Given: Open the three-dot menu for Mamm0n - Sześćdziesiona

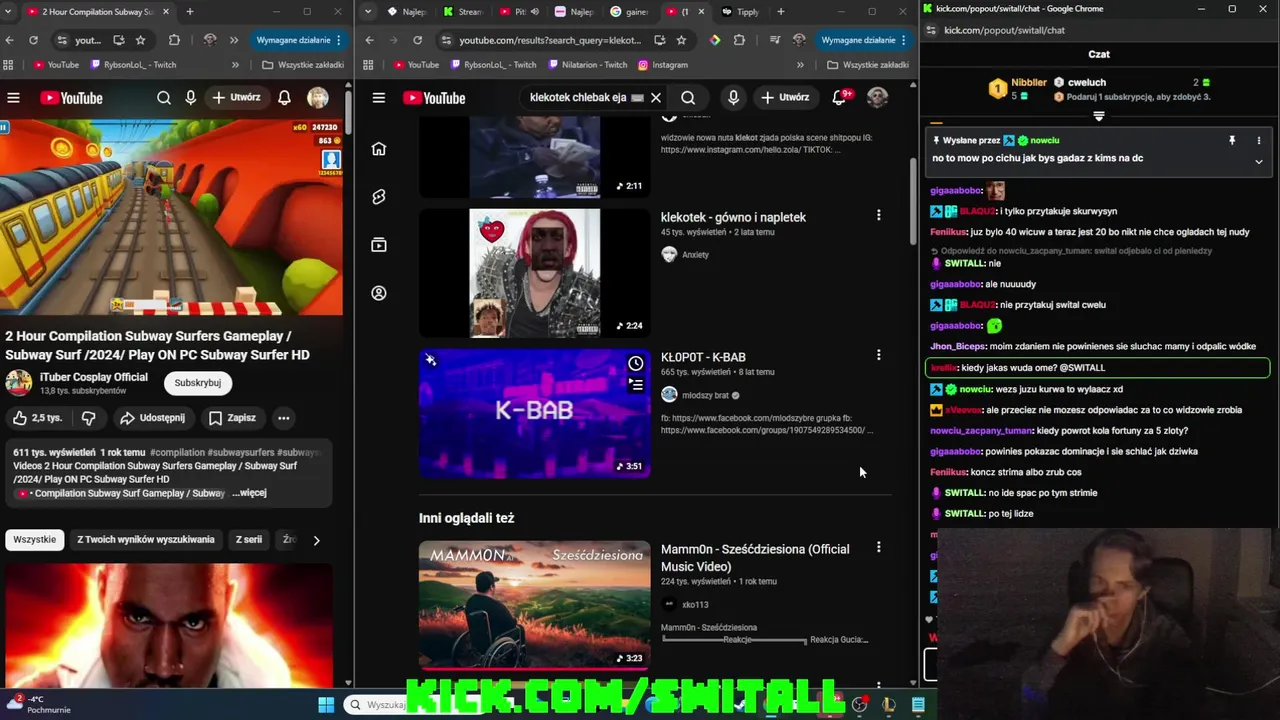Looking at the screenshot, I should 878,548.
